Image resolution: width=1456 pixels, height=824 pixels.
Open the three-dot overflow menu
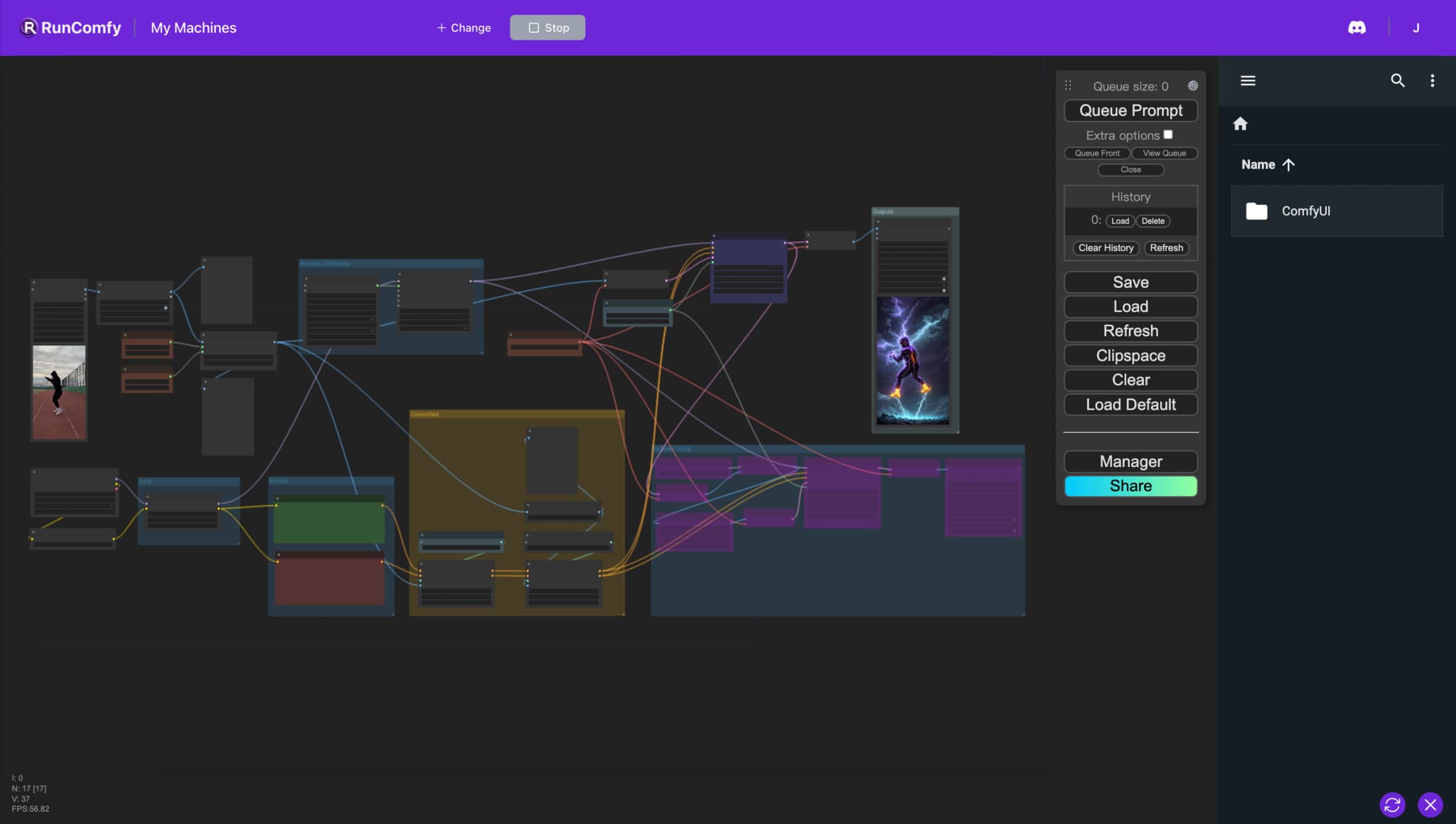(x=1432, y=80)
